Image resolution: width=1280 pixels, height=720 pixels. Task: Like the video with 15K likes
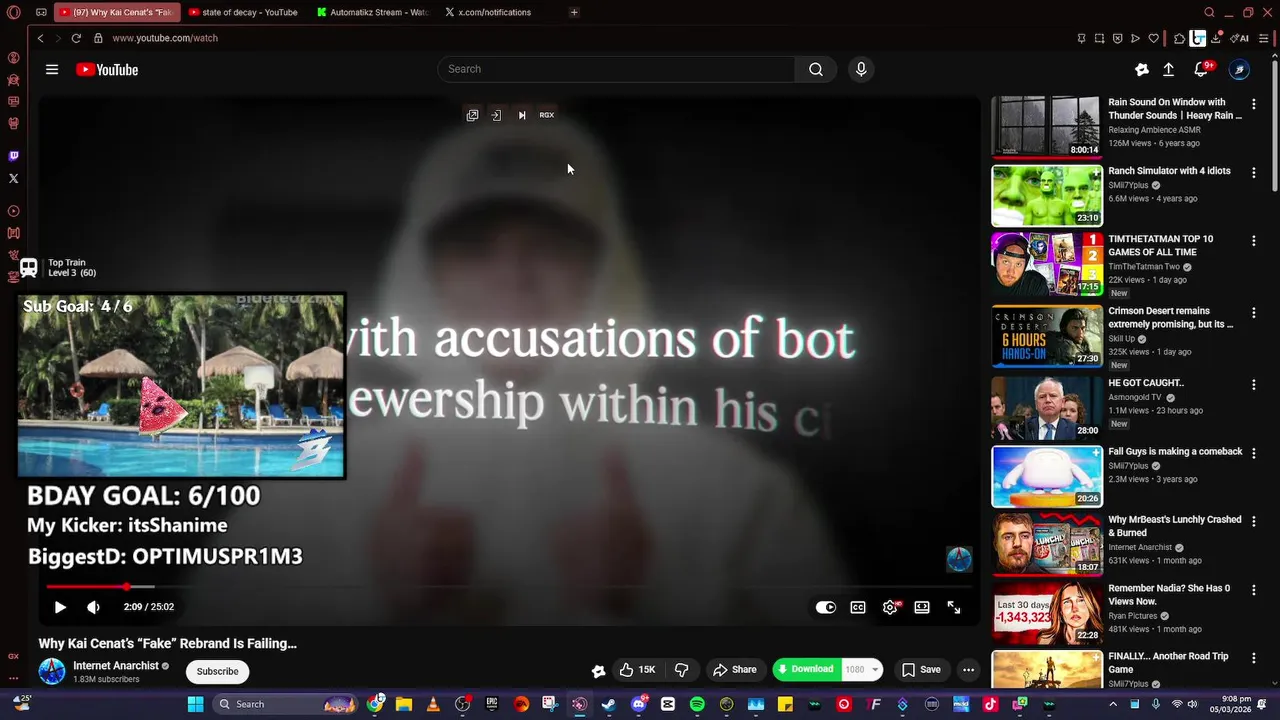[x=637, y=670]
